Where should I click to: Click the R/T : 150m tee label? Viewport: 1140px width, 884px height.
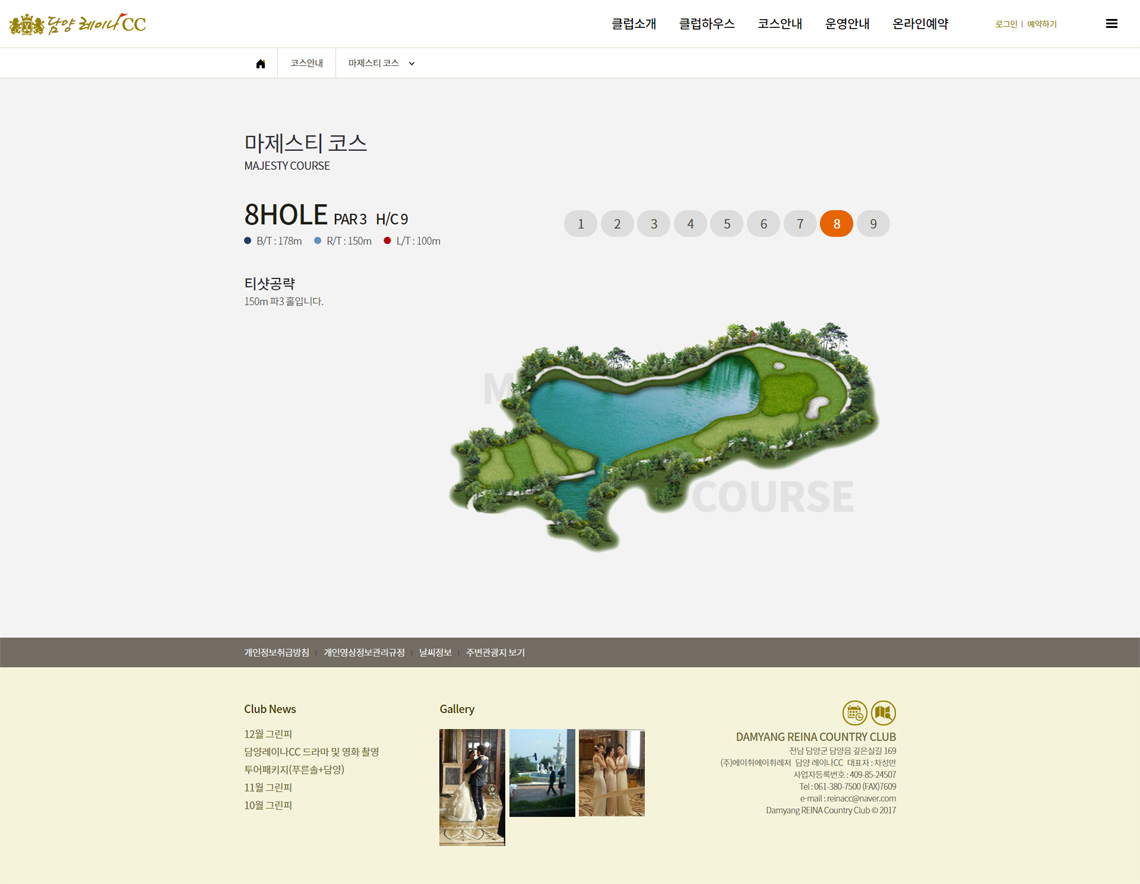click(x=349, y=241)
